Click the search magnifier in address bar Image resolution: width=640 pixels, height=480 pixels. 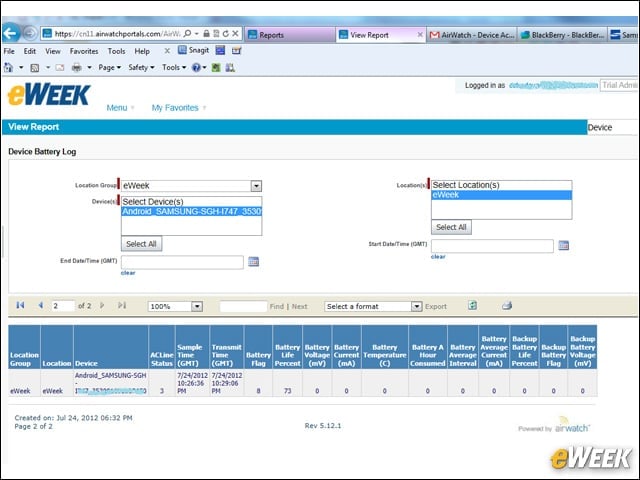coord(187,34)
